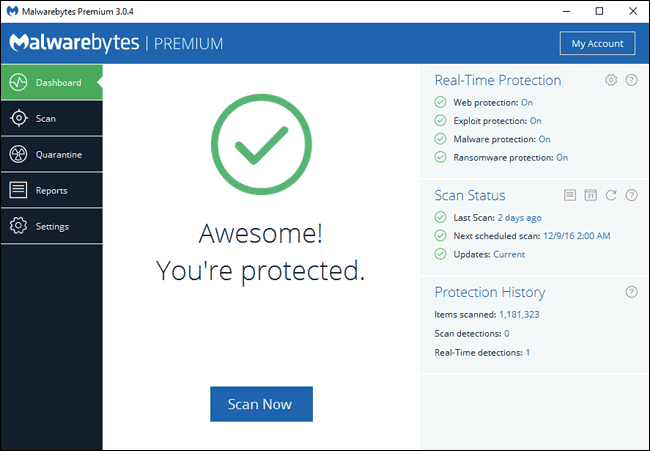This screenshot has width=650, height=451.
Task: Click the 'Protection History' heading
Action: (490, 292)
